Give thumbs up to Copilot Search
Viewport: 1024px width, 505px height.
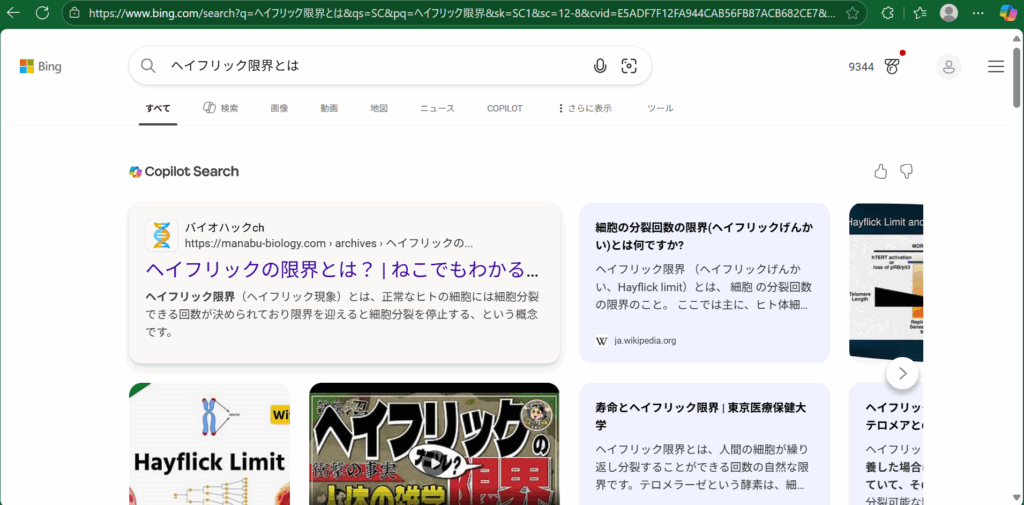pos(880,172)
